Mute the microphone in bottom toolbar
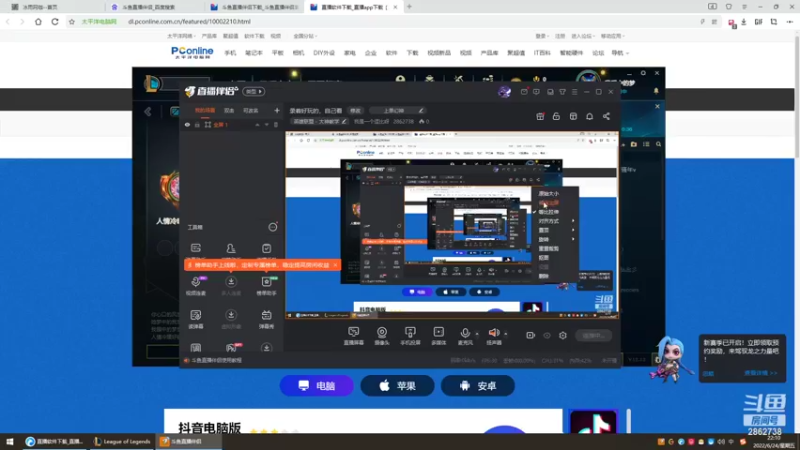 point(465,335)
